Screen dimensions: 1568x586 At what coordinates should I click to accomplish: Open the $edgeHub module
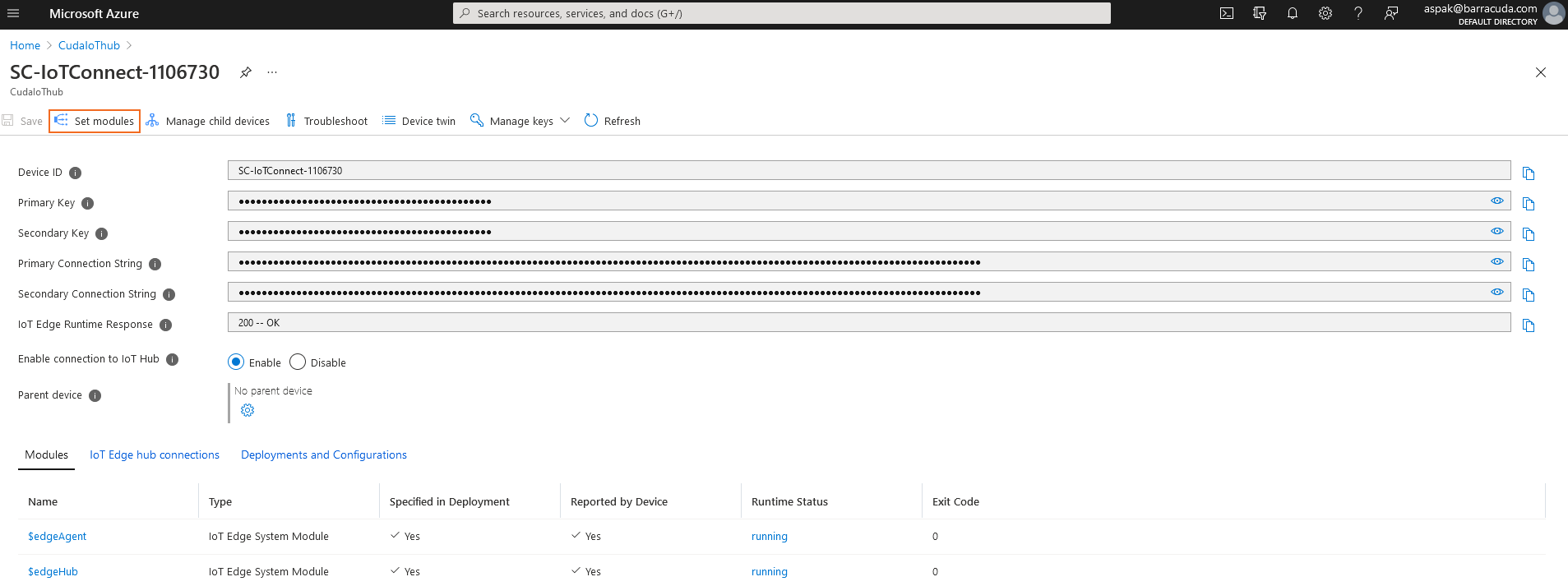click(x=53, y=571)
